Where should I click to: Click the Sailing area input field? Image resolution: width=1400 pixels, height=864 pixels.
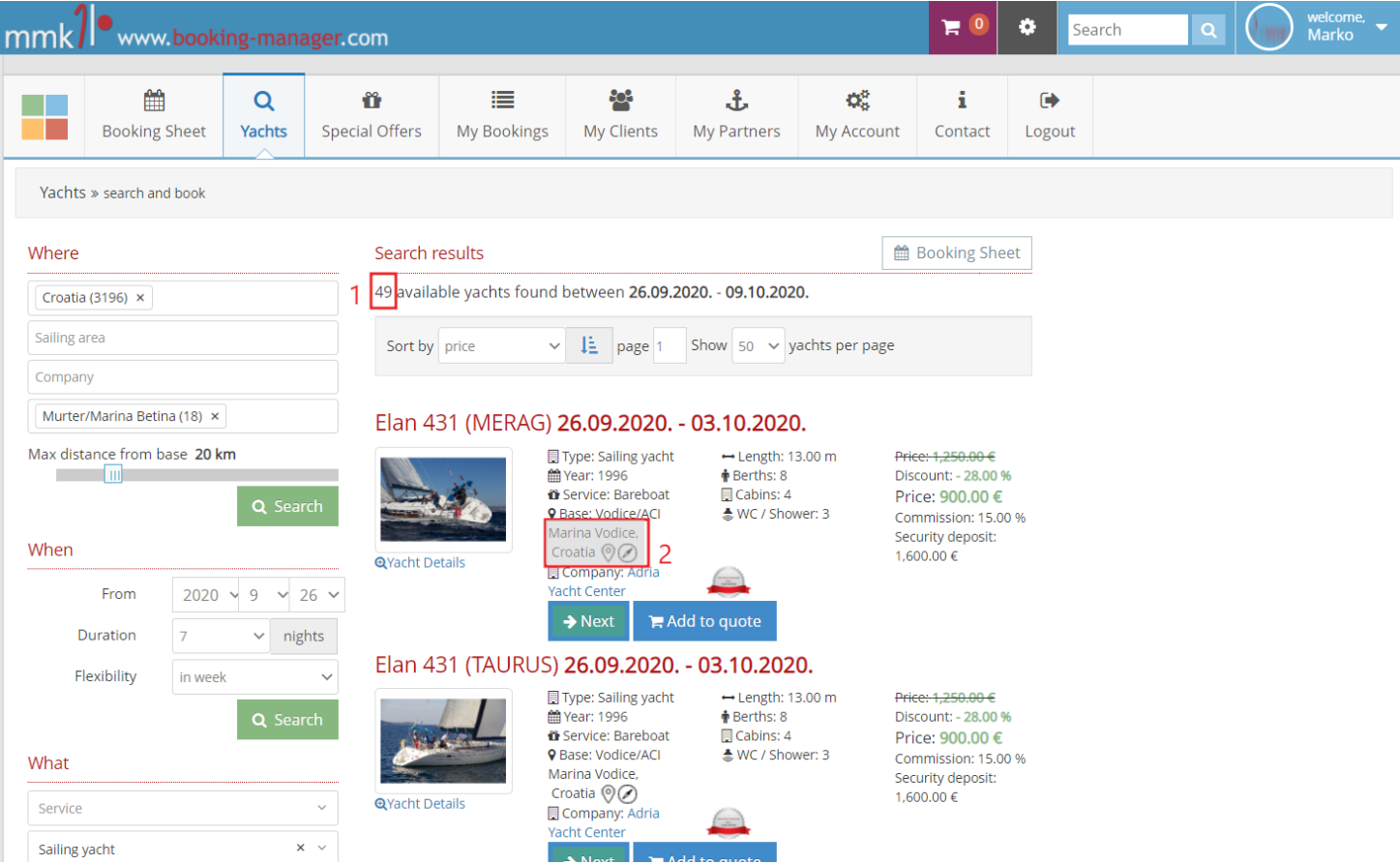[x=183, y=338]
